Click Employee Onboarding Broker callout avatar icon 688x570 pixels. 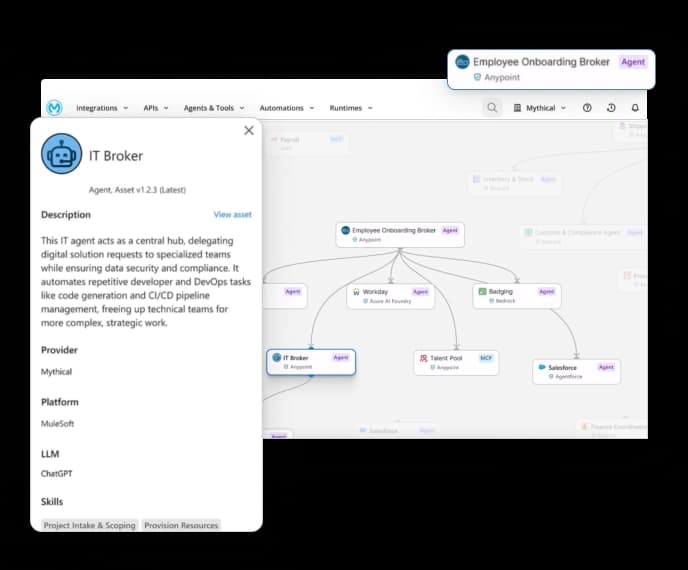462,62
